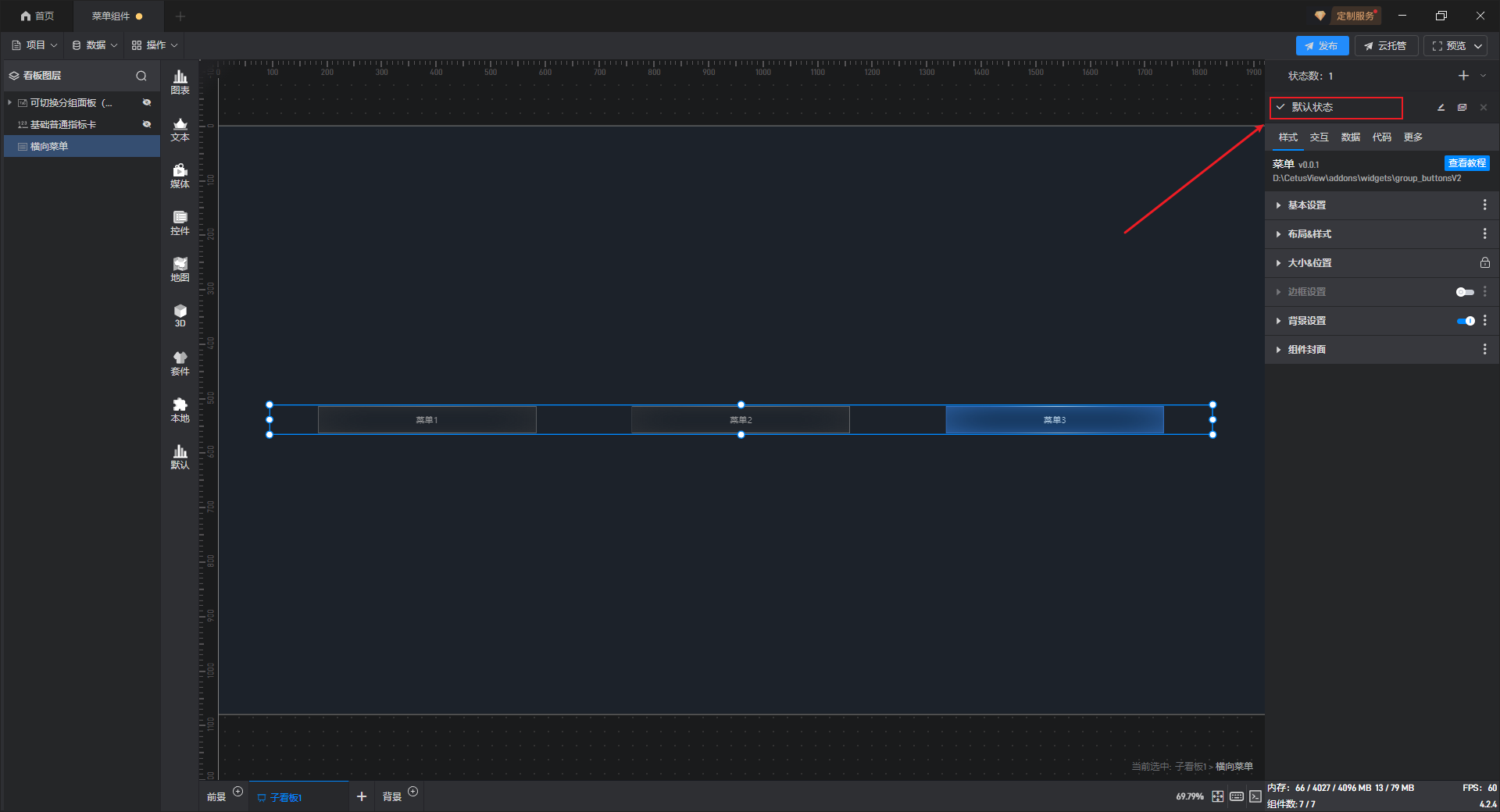Toggle visibility of 可切换分组面板 layer

pyautogui.click(x=147, y=103)
